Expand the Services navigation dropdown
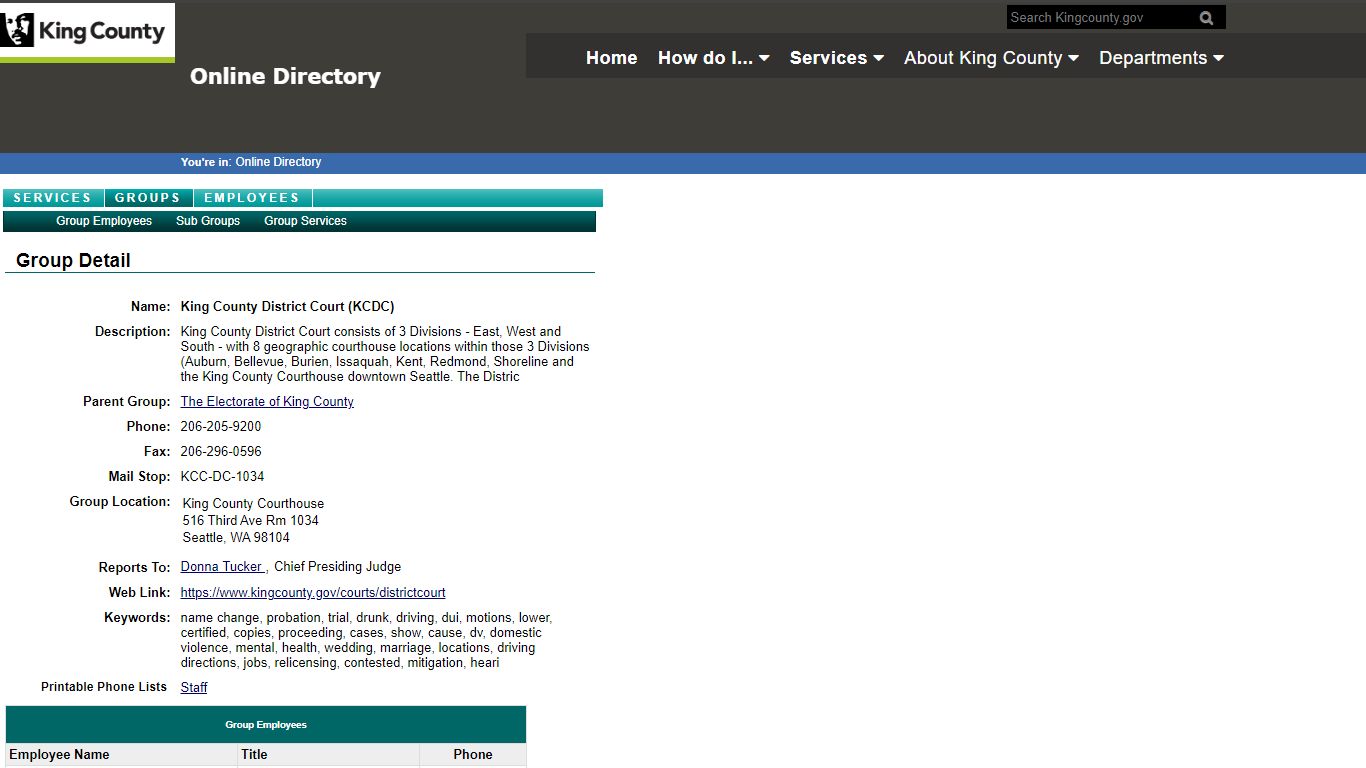 [836, 58]
